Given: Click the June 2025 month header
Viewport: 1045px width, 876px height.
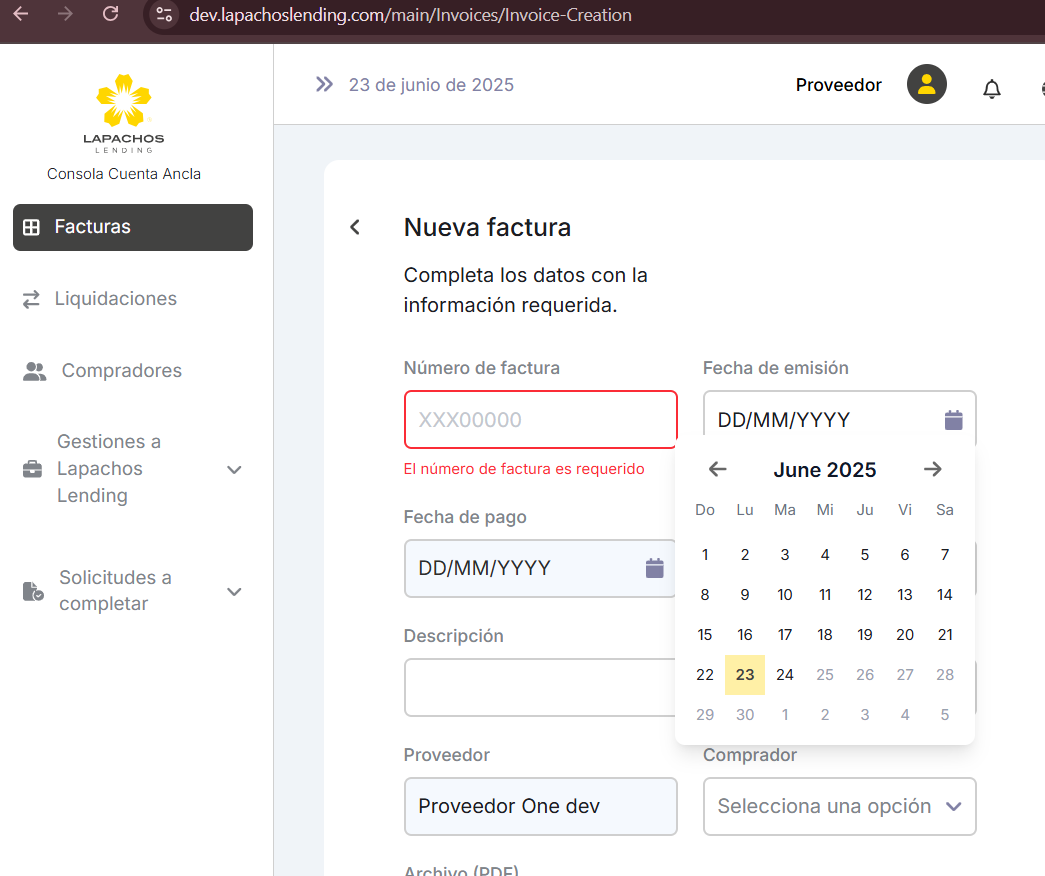Looking at the screenshot, I should (824, 470).
